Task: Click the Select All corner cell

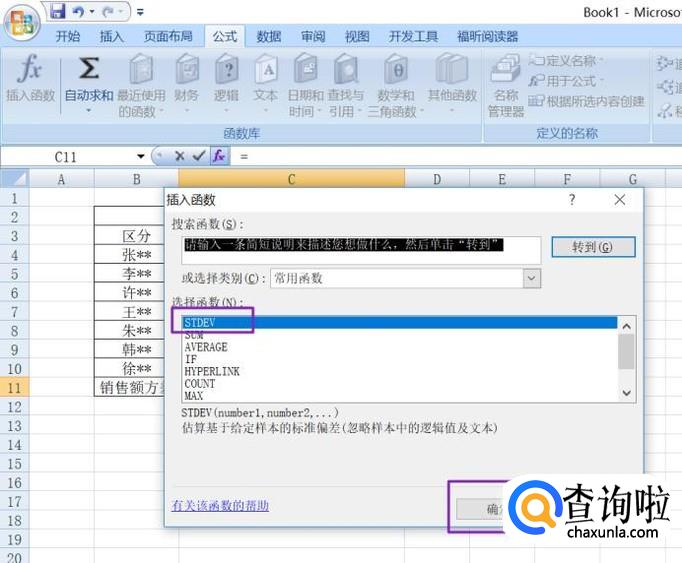Action: 15,179
